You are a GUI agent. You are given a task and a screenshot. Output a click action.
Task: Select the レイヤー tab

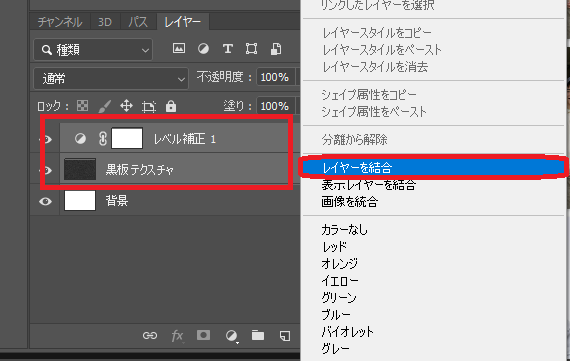tap(182, 22)
